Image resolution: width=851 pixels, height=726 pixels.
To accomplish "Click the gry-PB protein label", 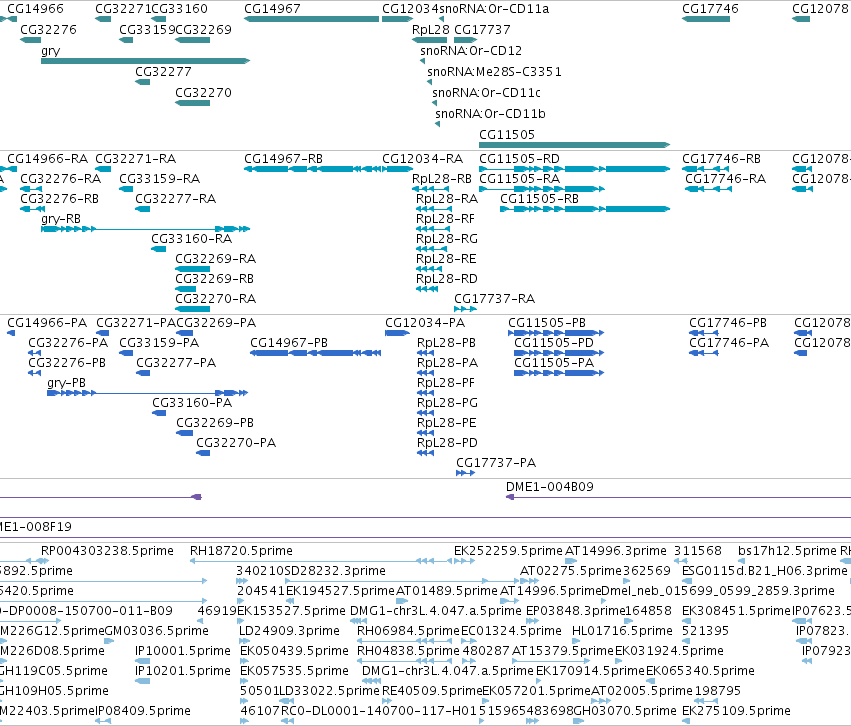I will pyautogui.click(x=66, y=383).
